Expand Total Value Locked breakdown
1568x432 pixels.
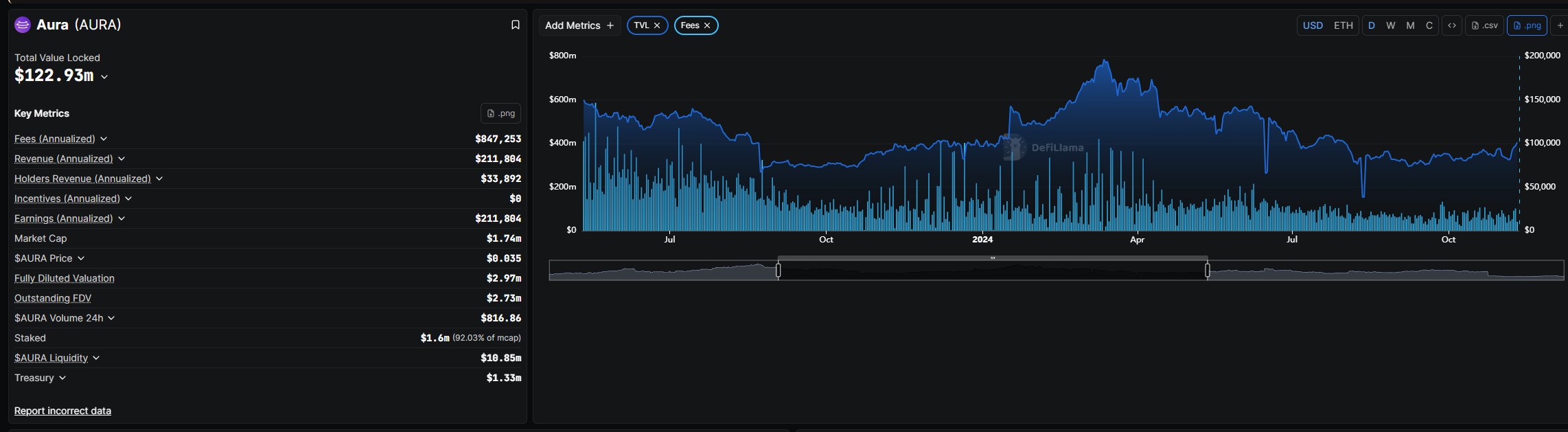tap(104, 77)
